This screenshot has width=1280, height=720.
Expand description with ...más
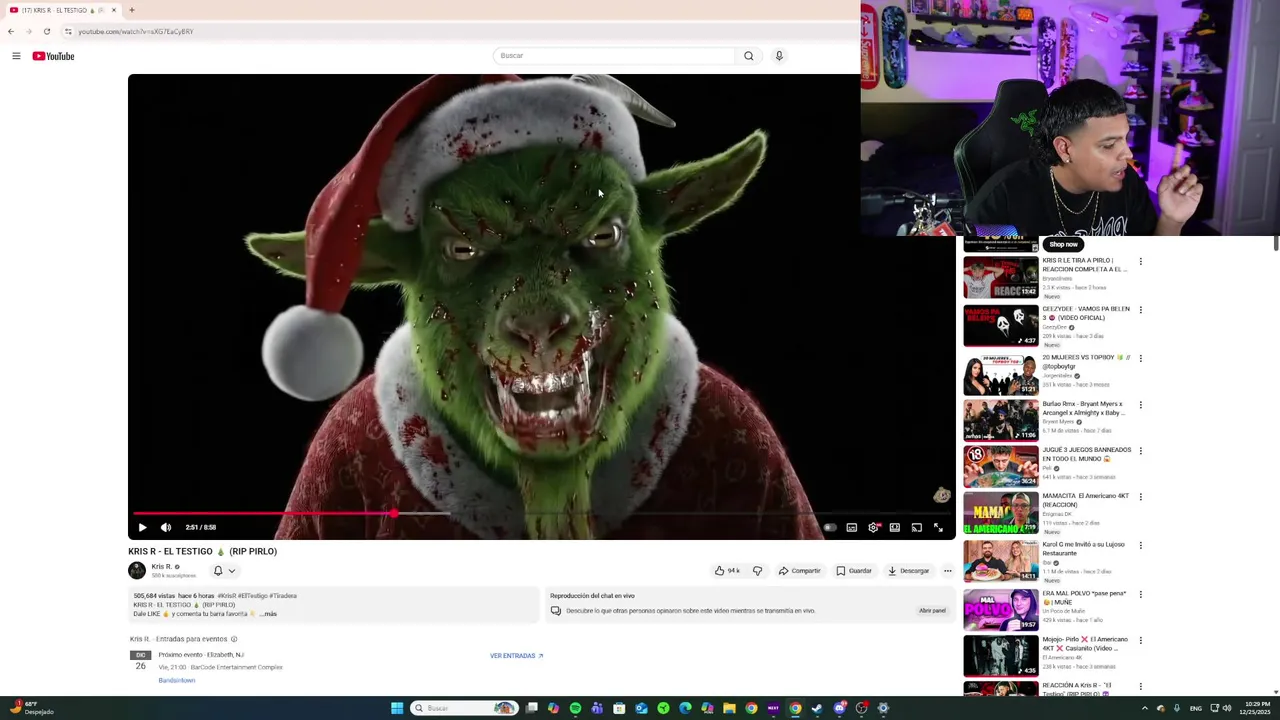coord(267,614)
